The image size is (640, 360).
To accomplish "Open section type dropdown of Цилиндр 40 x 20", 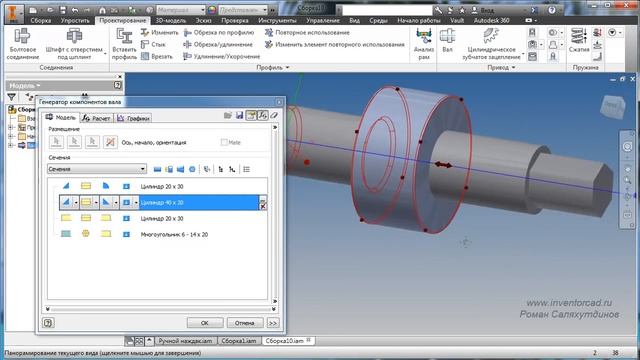I will click(96, 202).
